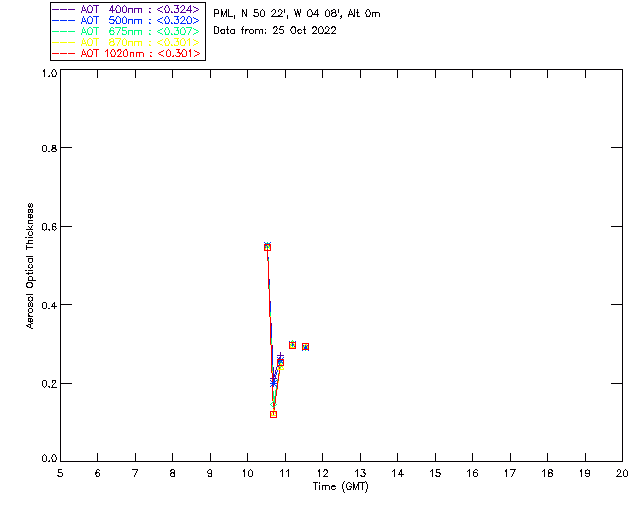Image resolution: width=640 pixels, height=512 pixels.
Task: Click the x-axis tick label 10
Action: pyautogui.click(x=247, y=473)
